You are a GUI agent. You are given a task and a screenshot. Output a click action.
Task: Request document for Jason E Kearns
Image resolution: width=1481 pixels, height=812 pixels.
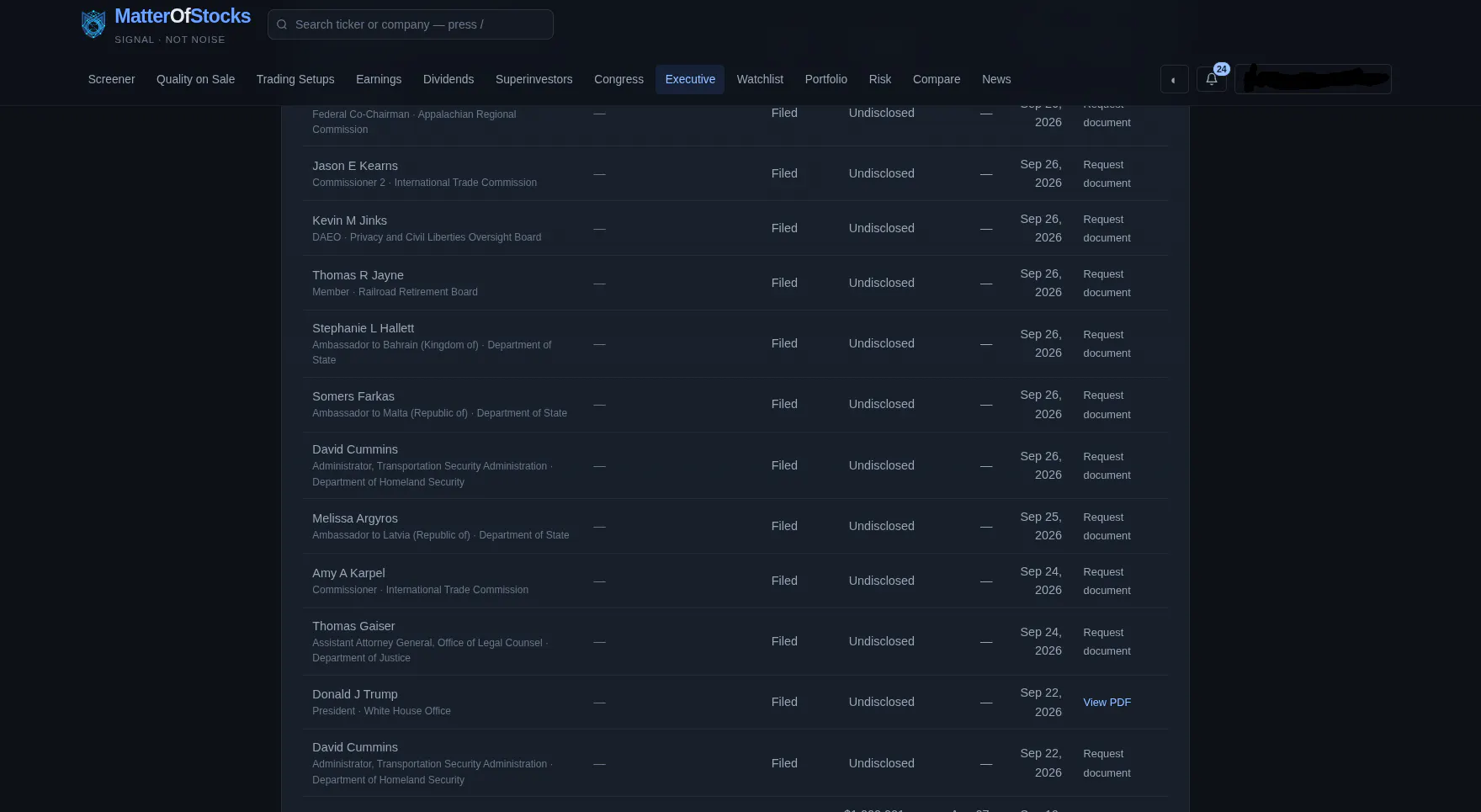point(1107,174)
